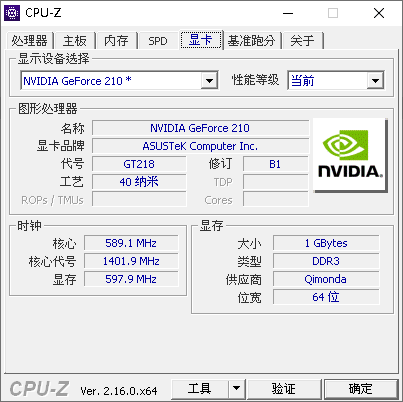
Task: Select the NVIDIA GeForce 210 device combo box
Action: pyautogui.click(x=119, y=80)
